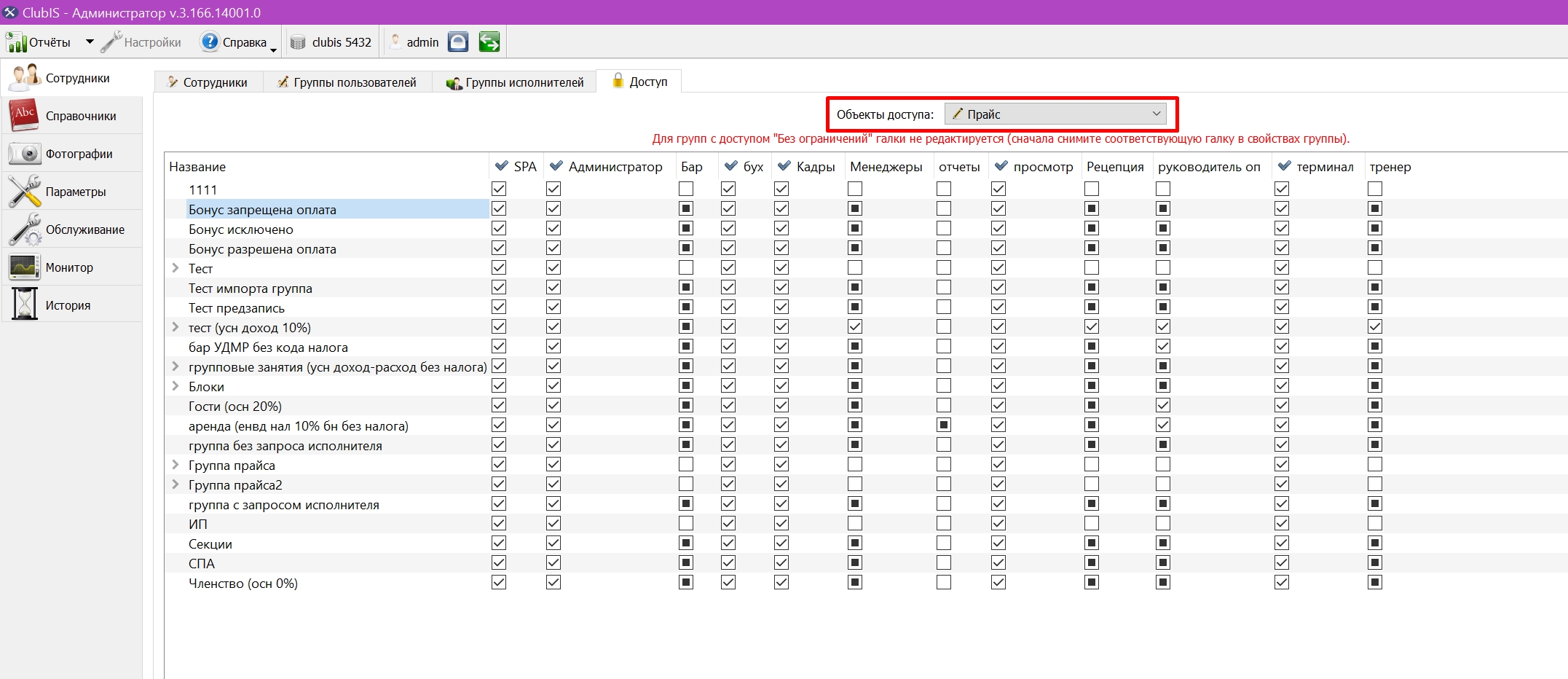Open Монитор section in sidebar

71,267
